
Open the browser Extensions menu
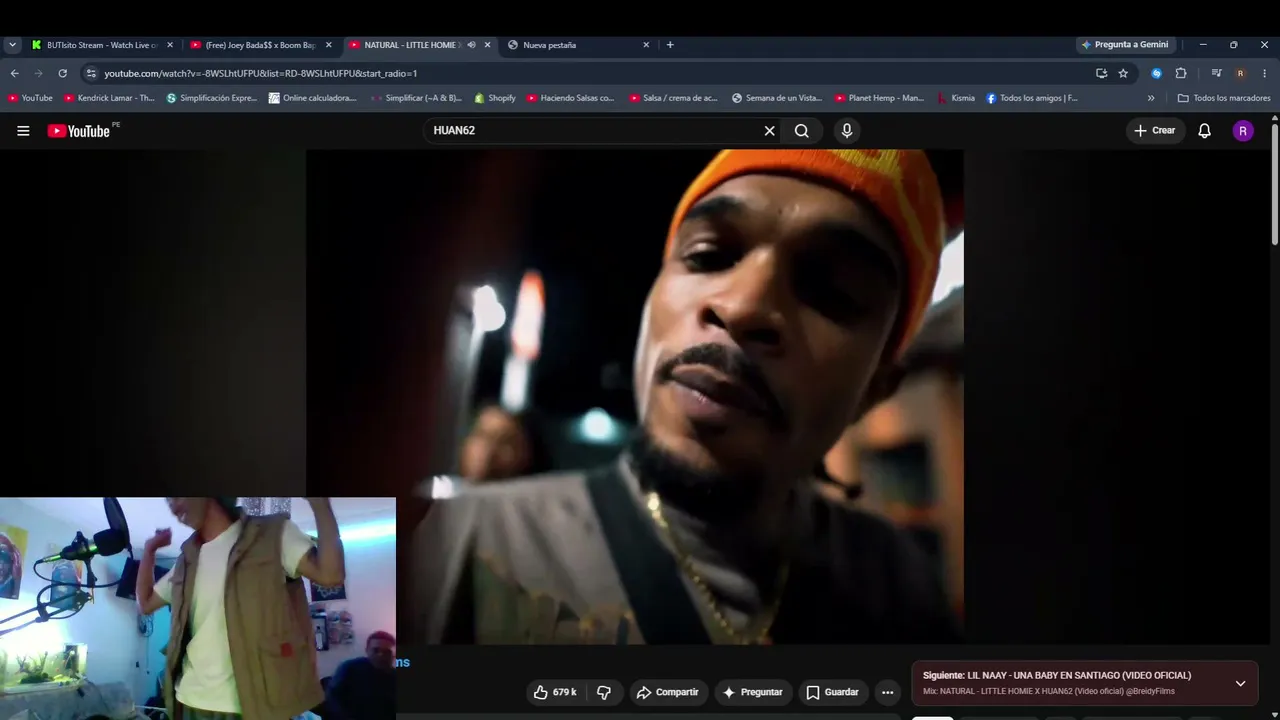pyautogui.click(x=1181, y=73)
